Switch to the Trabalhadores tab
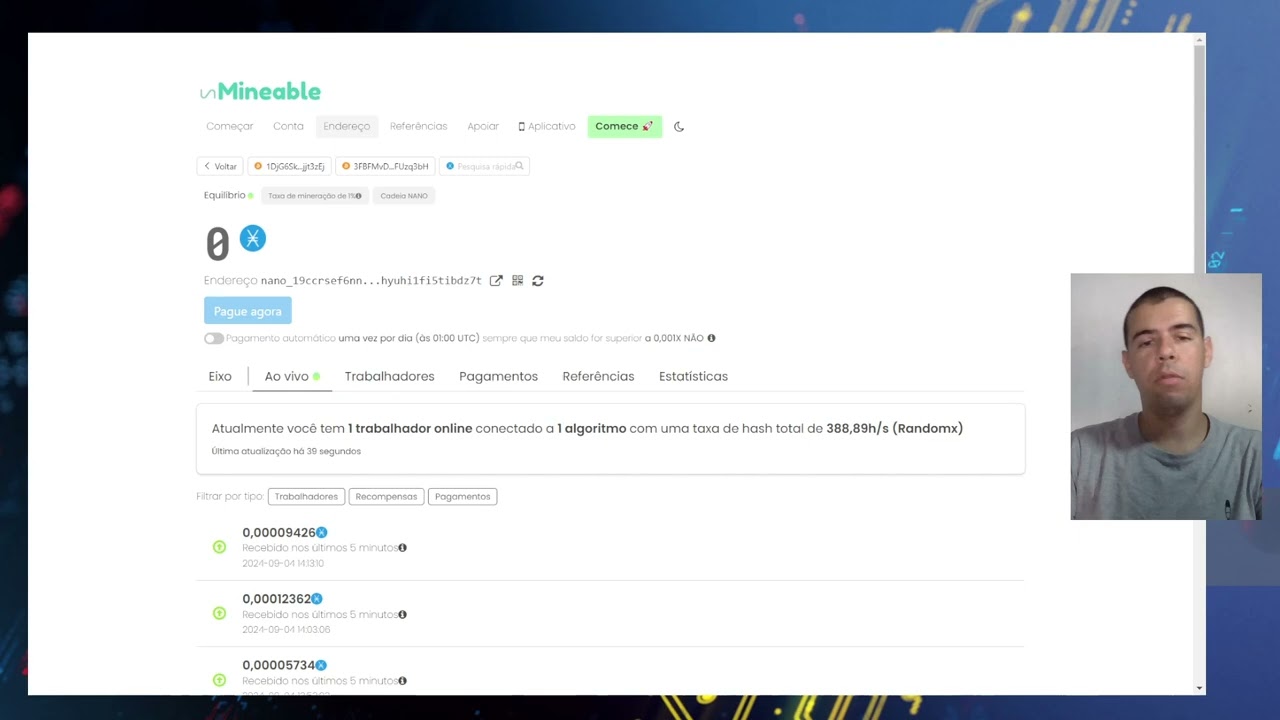1280x720 pixels. pyautogui.click(x=390, y=376)
